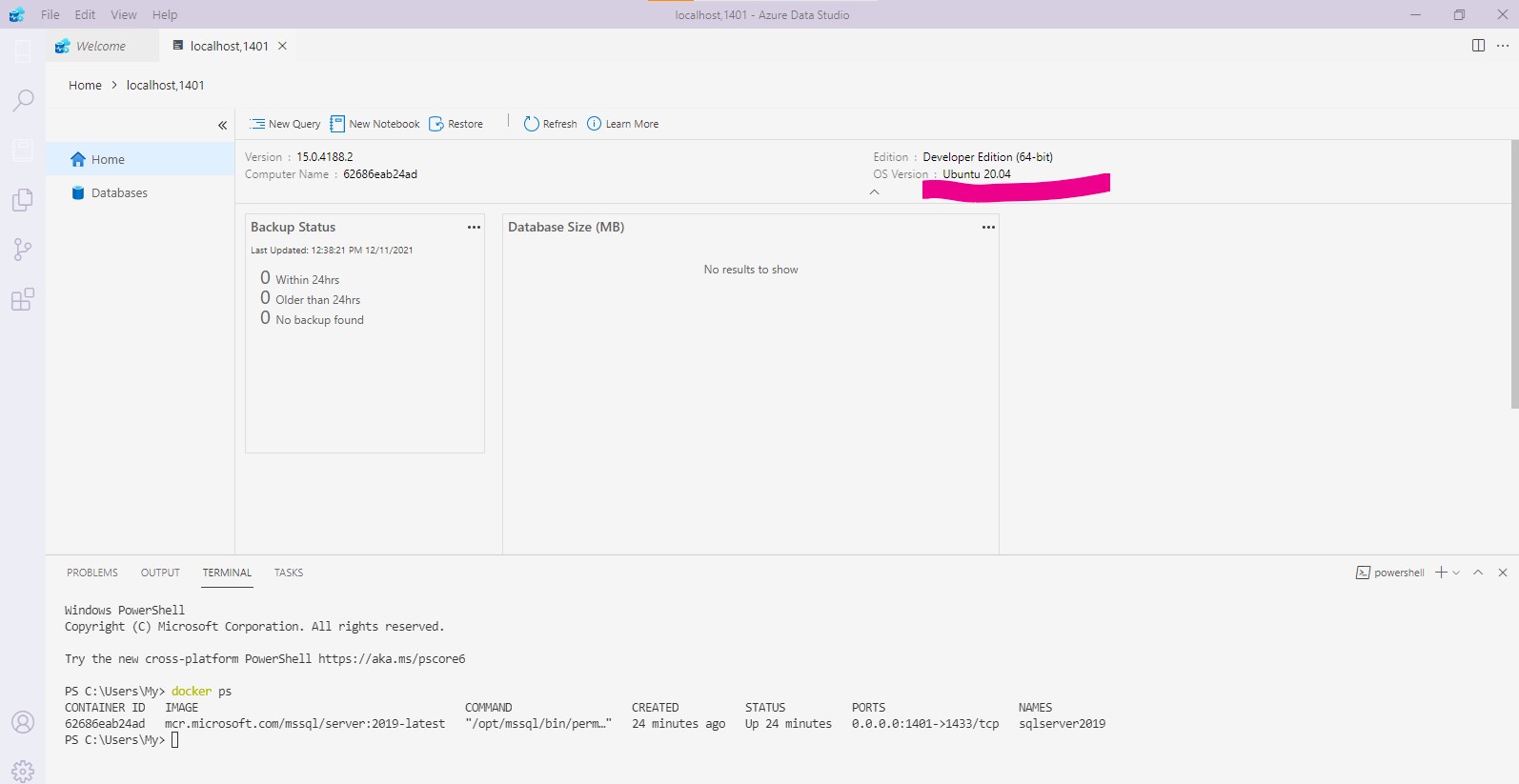This screenshot has width=1519, height=784.
Task: Close the bottom panel
Action: pos(1503,573)
